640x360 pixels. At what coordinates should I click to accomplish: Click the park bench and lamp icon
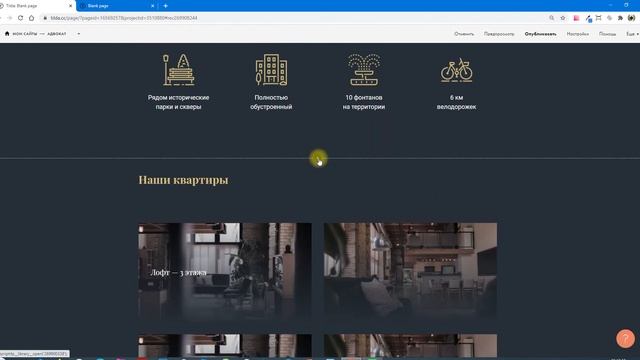point(178,70)
